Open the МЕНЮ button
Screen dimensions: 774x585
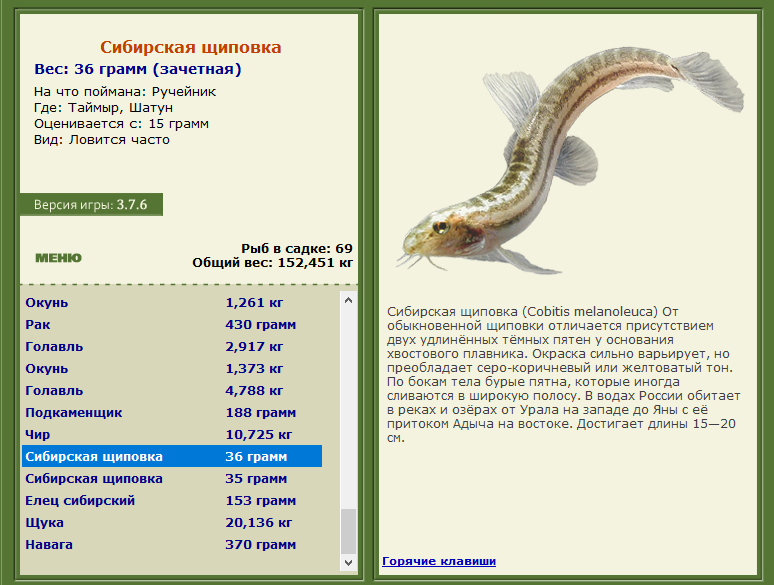click(58, 258)
